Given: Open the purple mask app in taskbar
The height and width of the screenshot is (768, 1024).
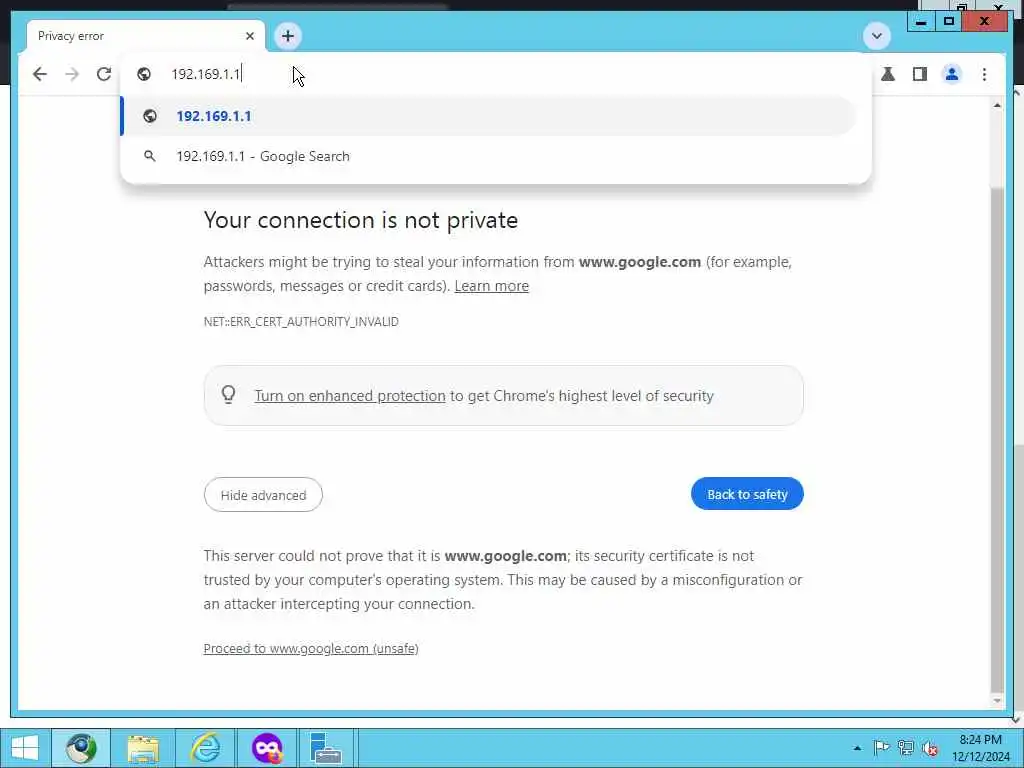Looking at the screenshot, I should pyautogui.click(x=267, y=748).
